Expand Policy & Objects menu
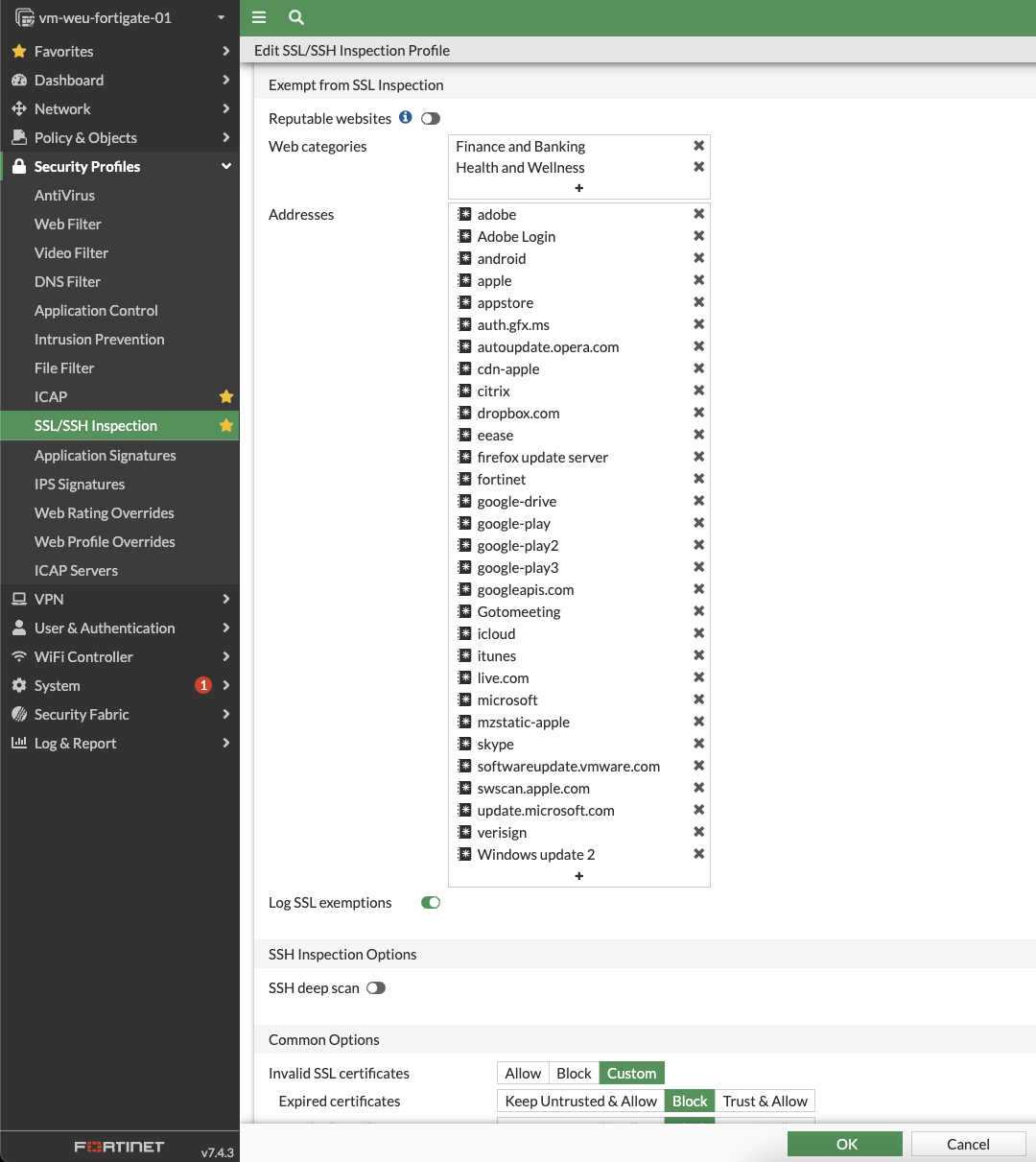1036x1162 pixels. (x=120, y=137)
